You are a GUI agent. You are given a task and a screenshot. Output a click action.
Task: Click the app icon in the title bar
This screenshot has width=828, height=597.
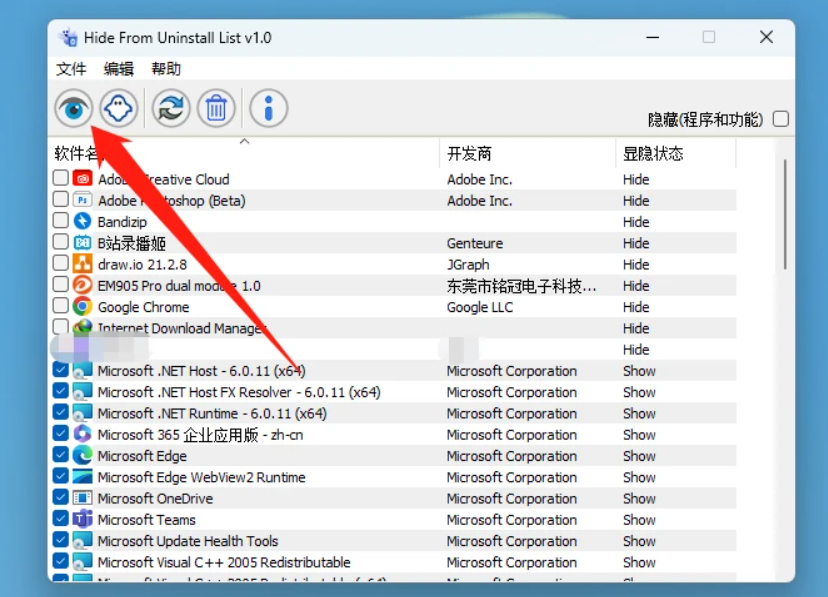pyautogui.click(x=68, y=37)
